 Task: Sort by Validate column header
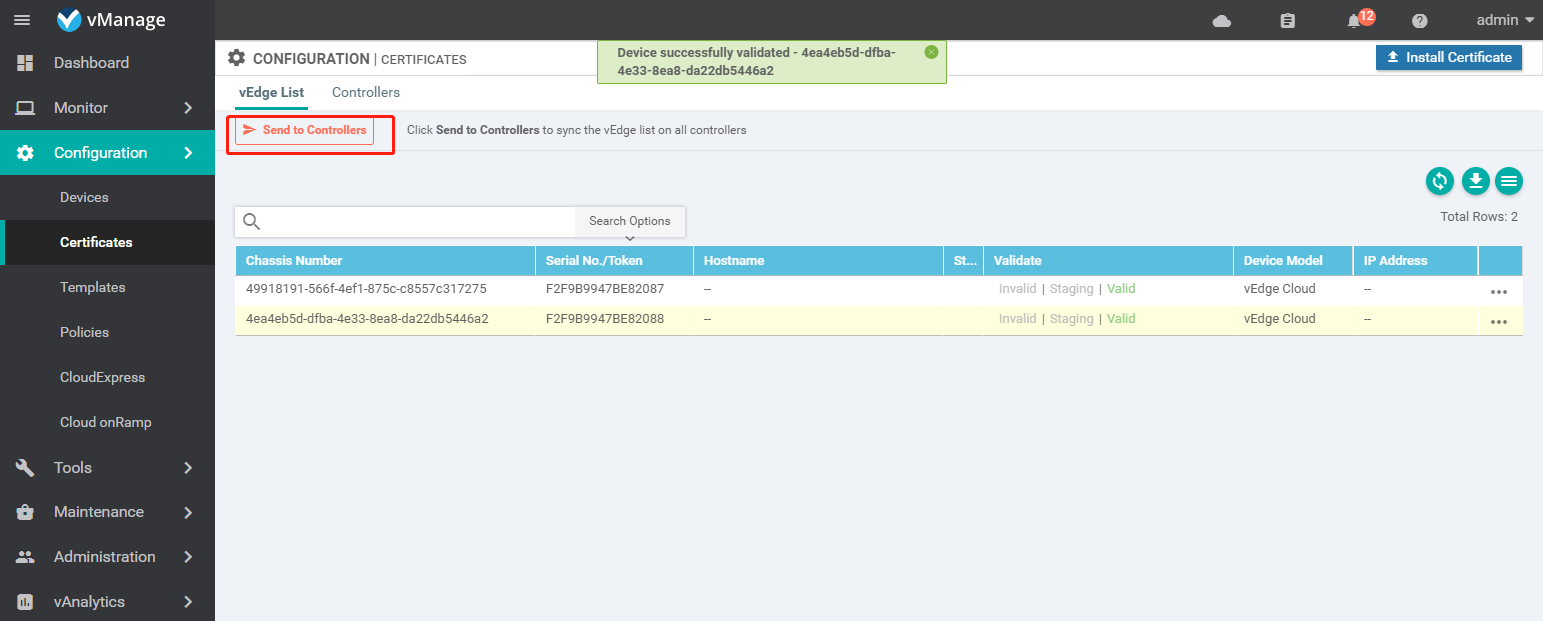pyautogui.click(x=1108, y=260)
